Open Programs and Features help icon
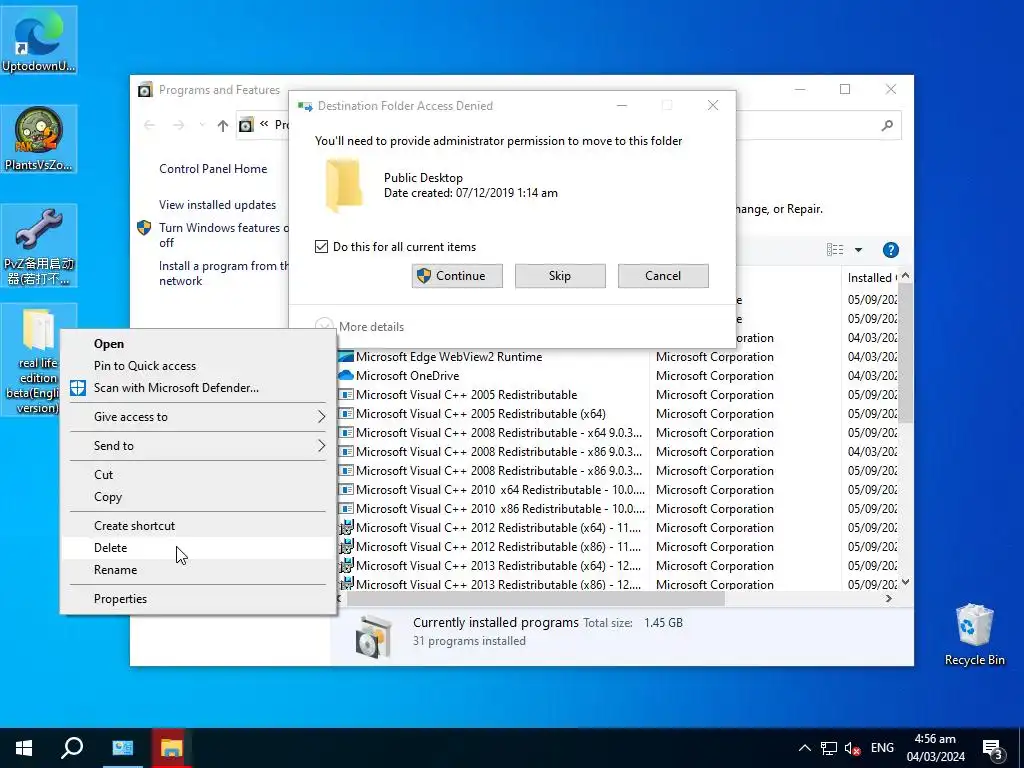This screenshot has width=1024, height=768. click(890, 250)
